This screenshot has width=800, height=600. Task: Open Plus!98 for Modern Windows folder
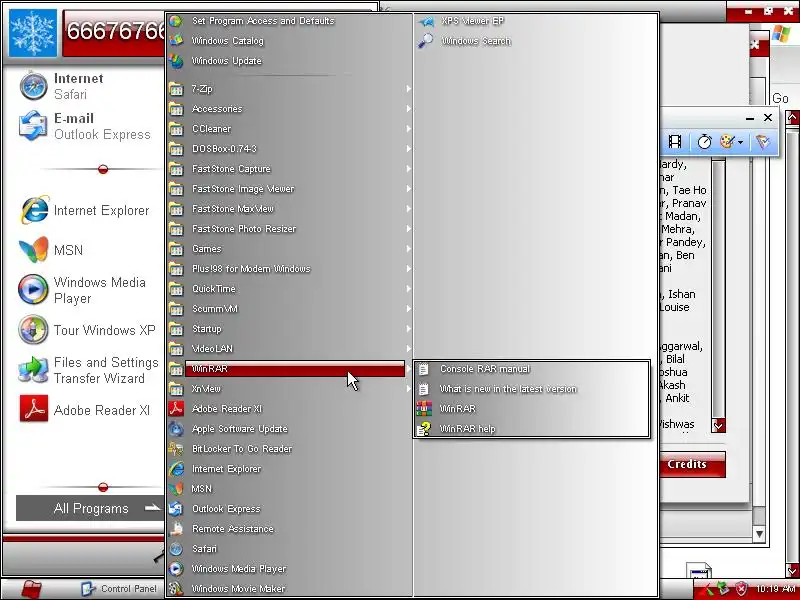[289, 268]
